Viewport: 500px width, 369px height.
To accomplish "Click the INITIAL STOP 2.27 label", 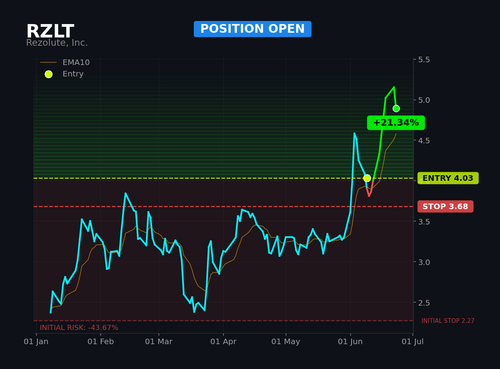I will tap(448, 321).
